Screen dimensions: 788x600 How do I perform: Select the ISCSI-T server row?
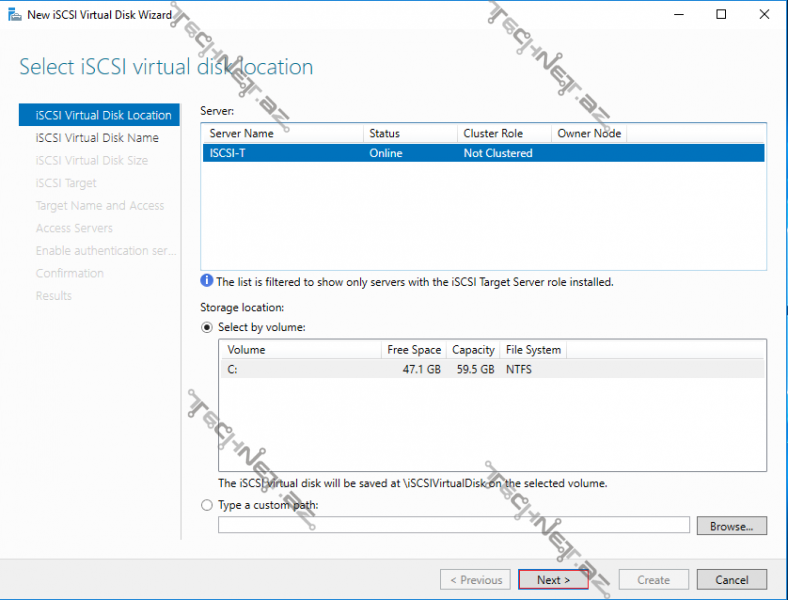482,153
